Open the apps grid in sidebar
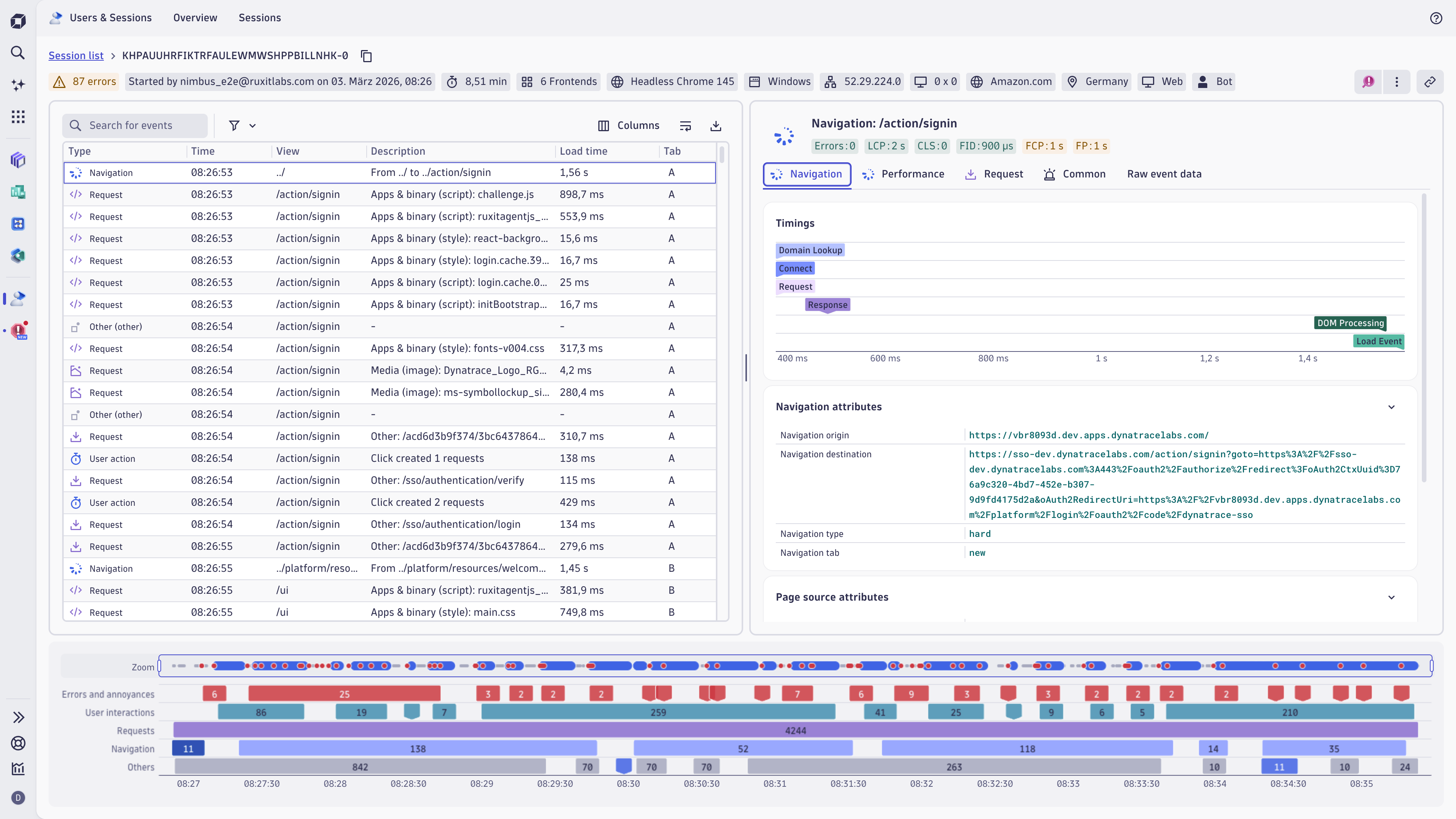This screenshot has width=1456, height=819. coord(18,117)
